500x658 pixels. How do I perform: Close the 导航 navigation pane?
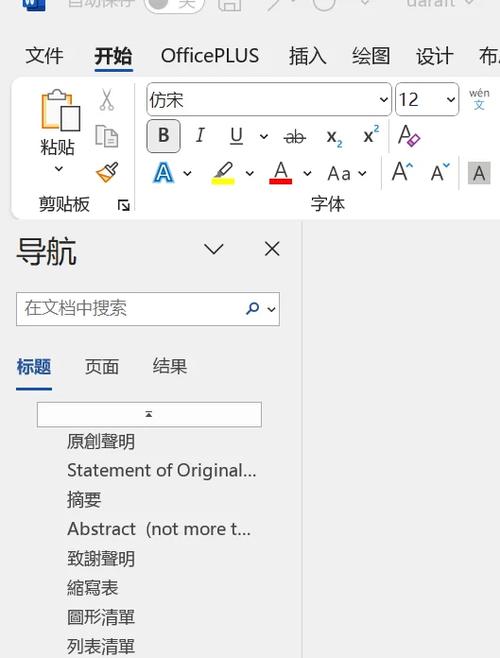tap(272, 249)
